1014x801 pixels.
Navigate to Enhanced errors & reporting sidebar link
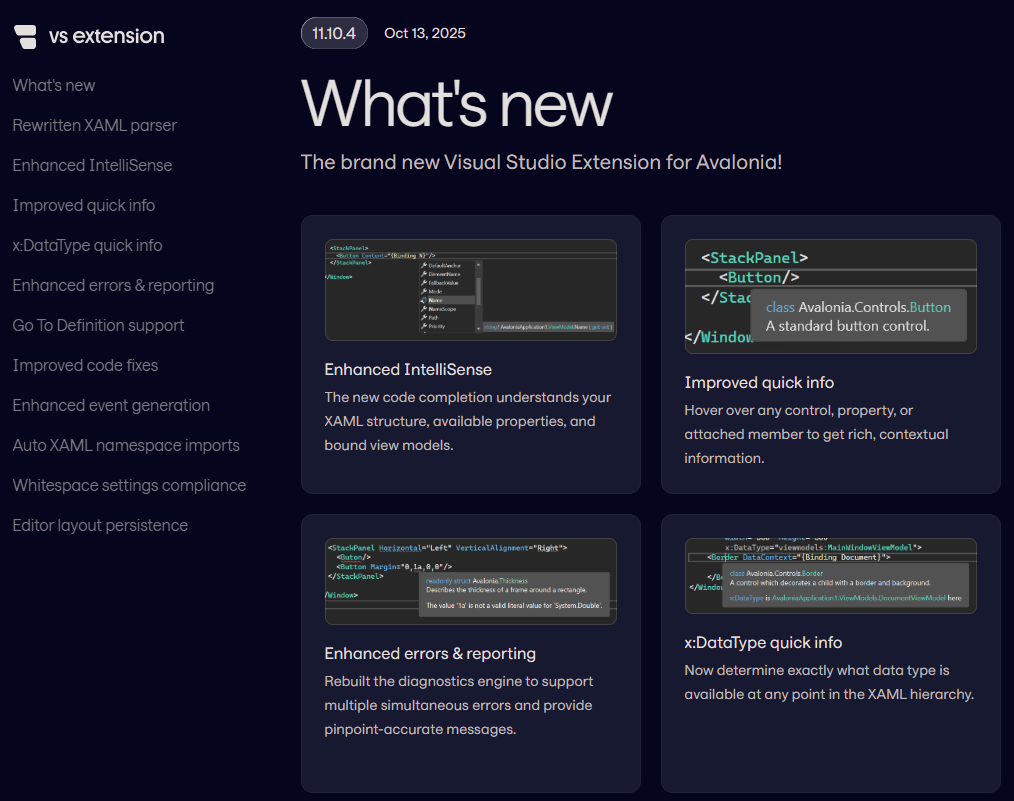[113, 285]
